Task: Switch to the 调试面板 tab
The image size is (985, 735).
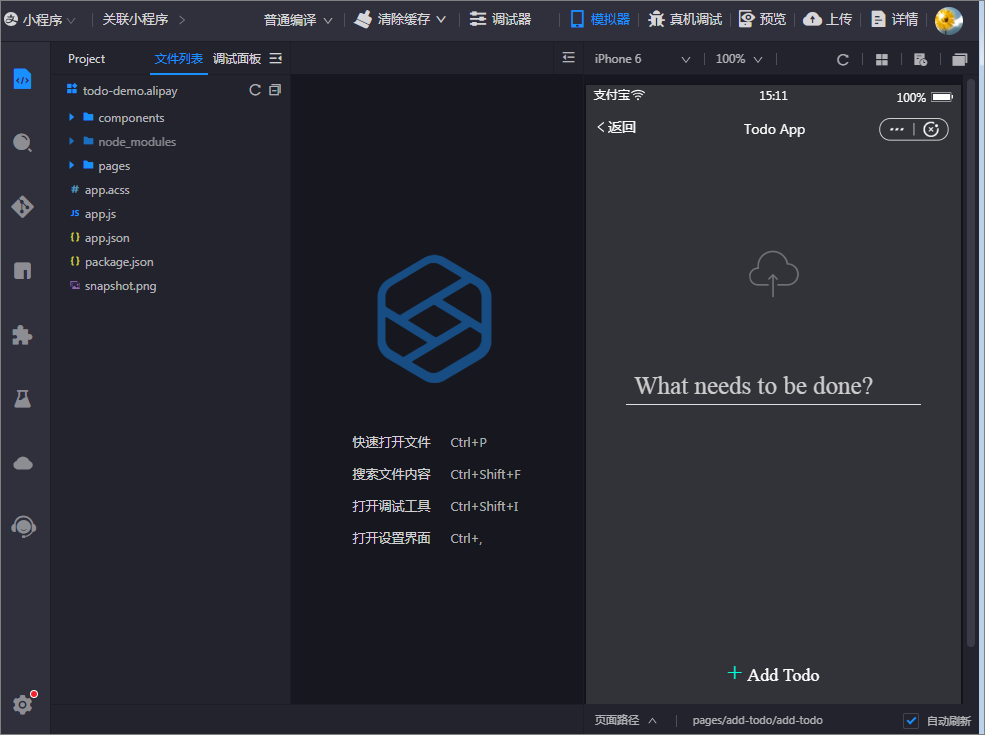Action: (x=237, y=58)
